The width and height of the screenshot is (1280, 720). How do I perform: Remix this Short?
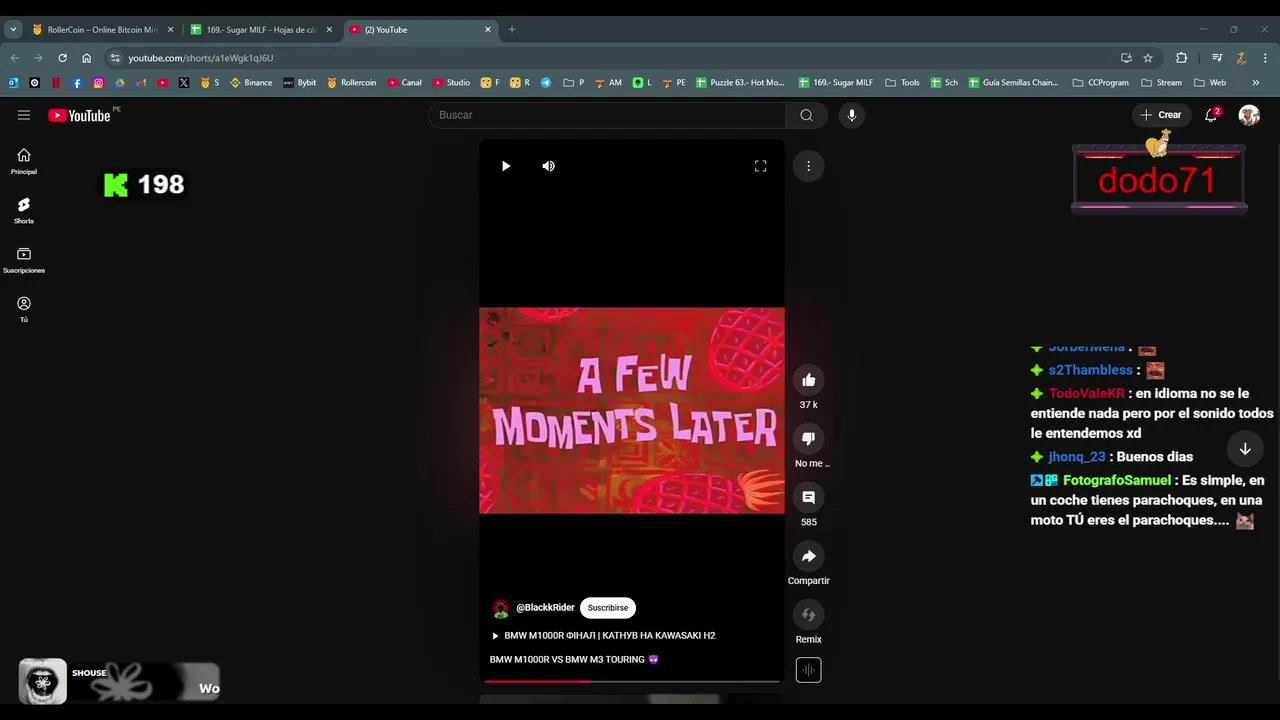coord(808,615)
